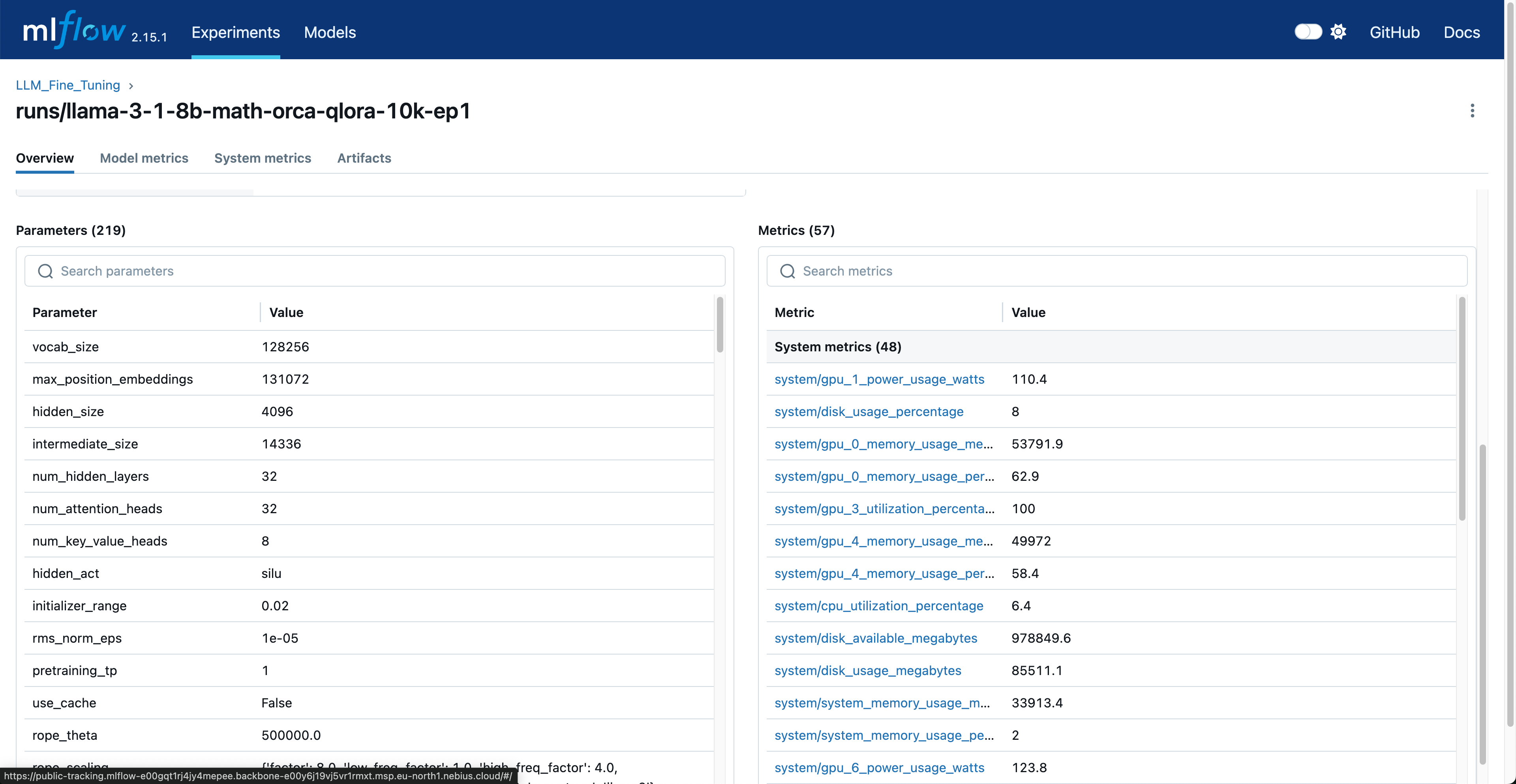The image size is (1516, 784).
Task: Open the system_memory_usage_pe... metric link
Action: point(884,735)
